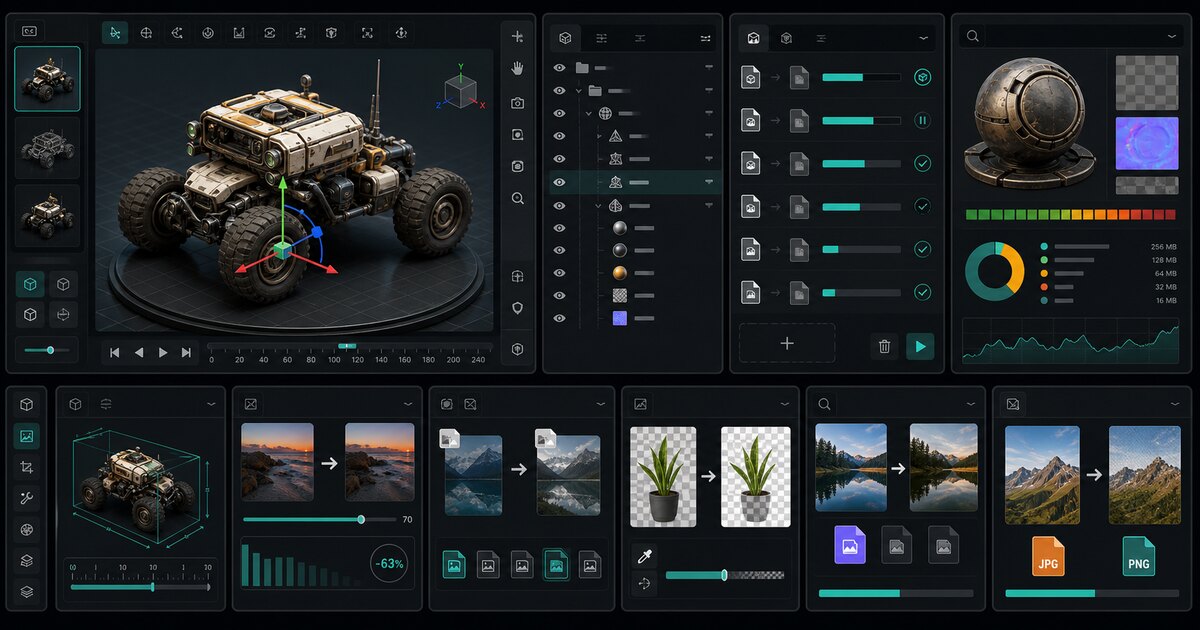Select the first highlighted image format icon below the mountain previews
Screen dimensions: 1200x630
pos(454,565)
